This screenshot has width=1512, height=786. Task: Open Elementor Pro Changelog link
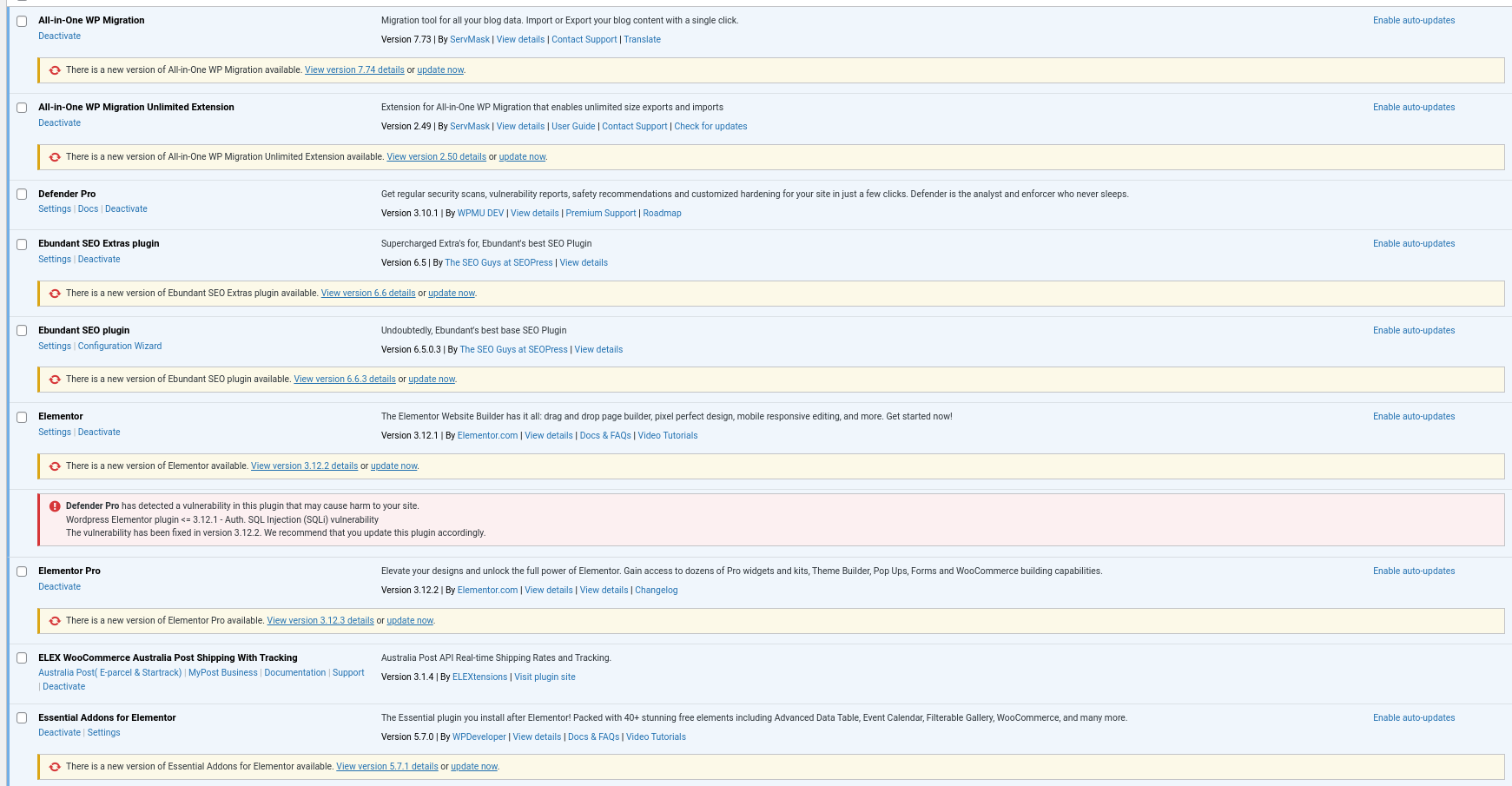[x=656, y=591]
